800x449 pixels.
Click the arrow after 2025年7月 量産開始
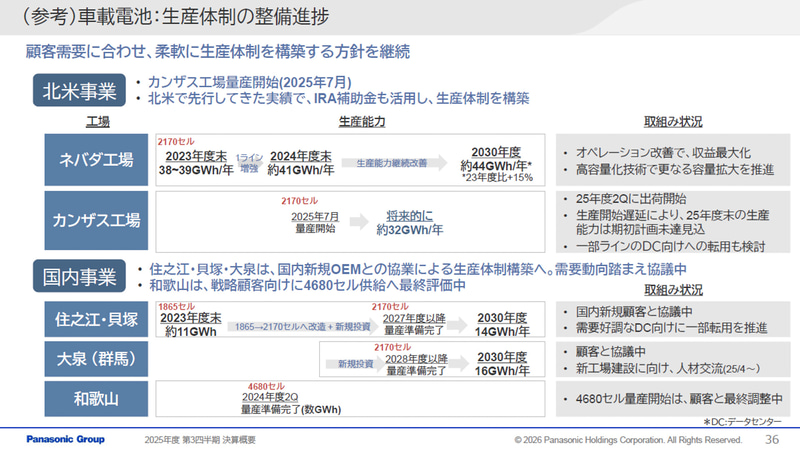point(359,221)
